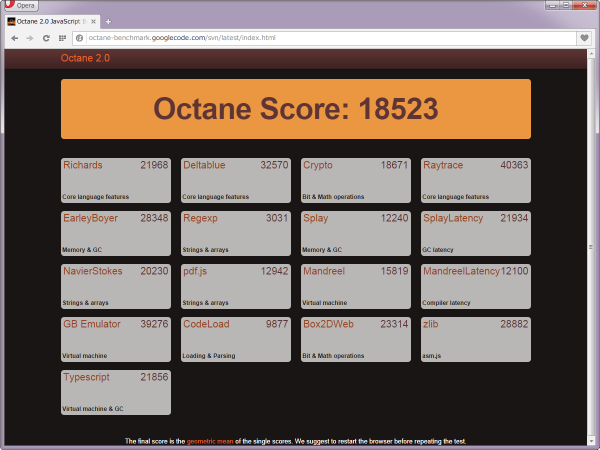
Task: Open a new tab with plus button
Action: tap(108, 21)
